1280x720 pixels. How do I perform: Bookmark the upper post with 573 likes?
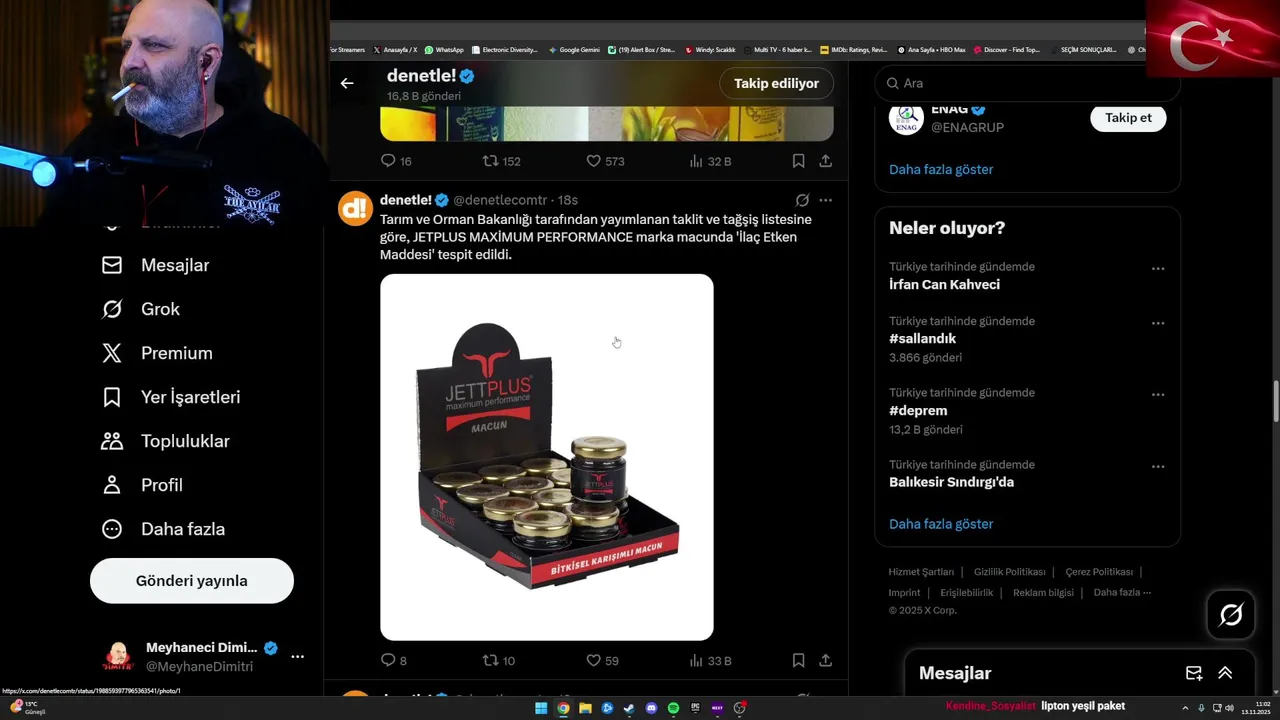(798, 160)
